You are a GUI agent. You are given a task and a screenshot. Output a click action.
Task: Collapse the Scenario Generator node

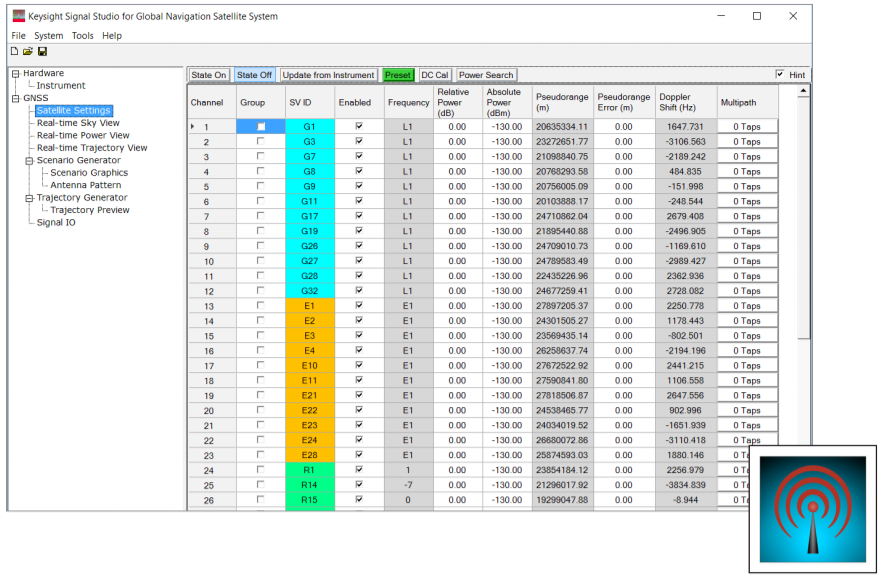(x=29, y=161)
